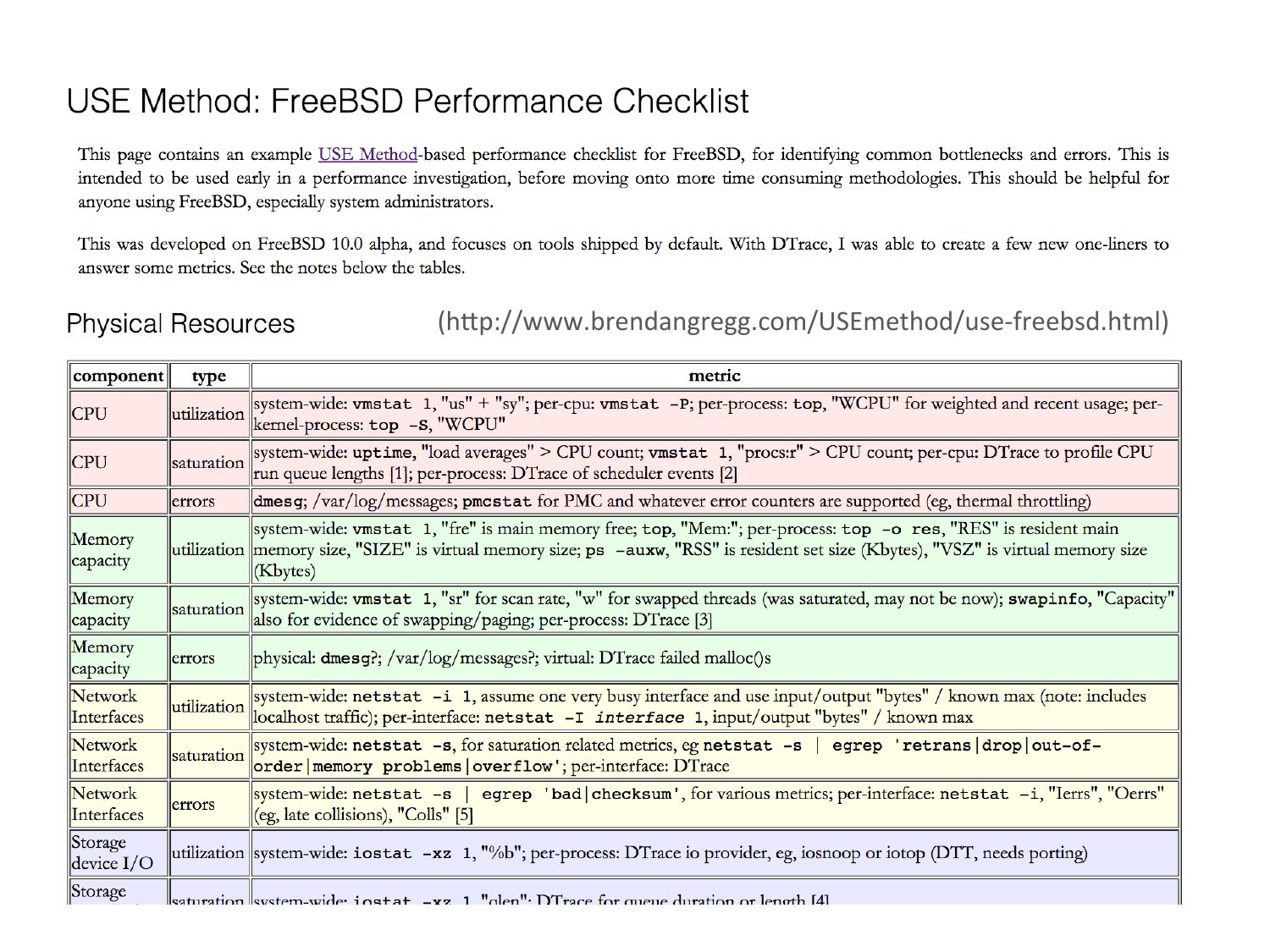The width and height of the screenshot is (1270, 952).
Task: Click Network Interfaces component cell in the errors row
Action: (108, 804)
